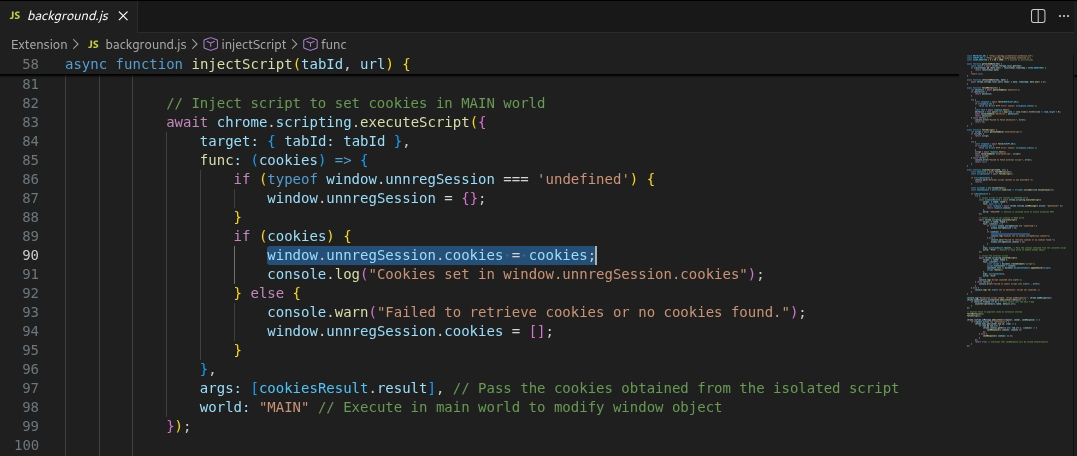Click the func cube symbol icon
Image resolution: width=1077 pixels, height=456 pixels.
click(x=310, y=45)
